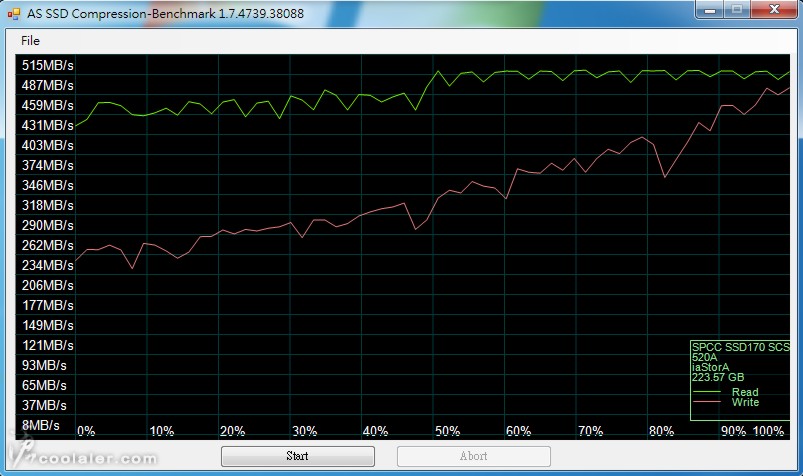The width and height of the screenshot is (803, 476).
Task: Click the 121MB/s axis label
Action: (48, 345)
